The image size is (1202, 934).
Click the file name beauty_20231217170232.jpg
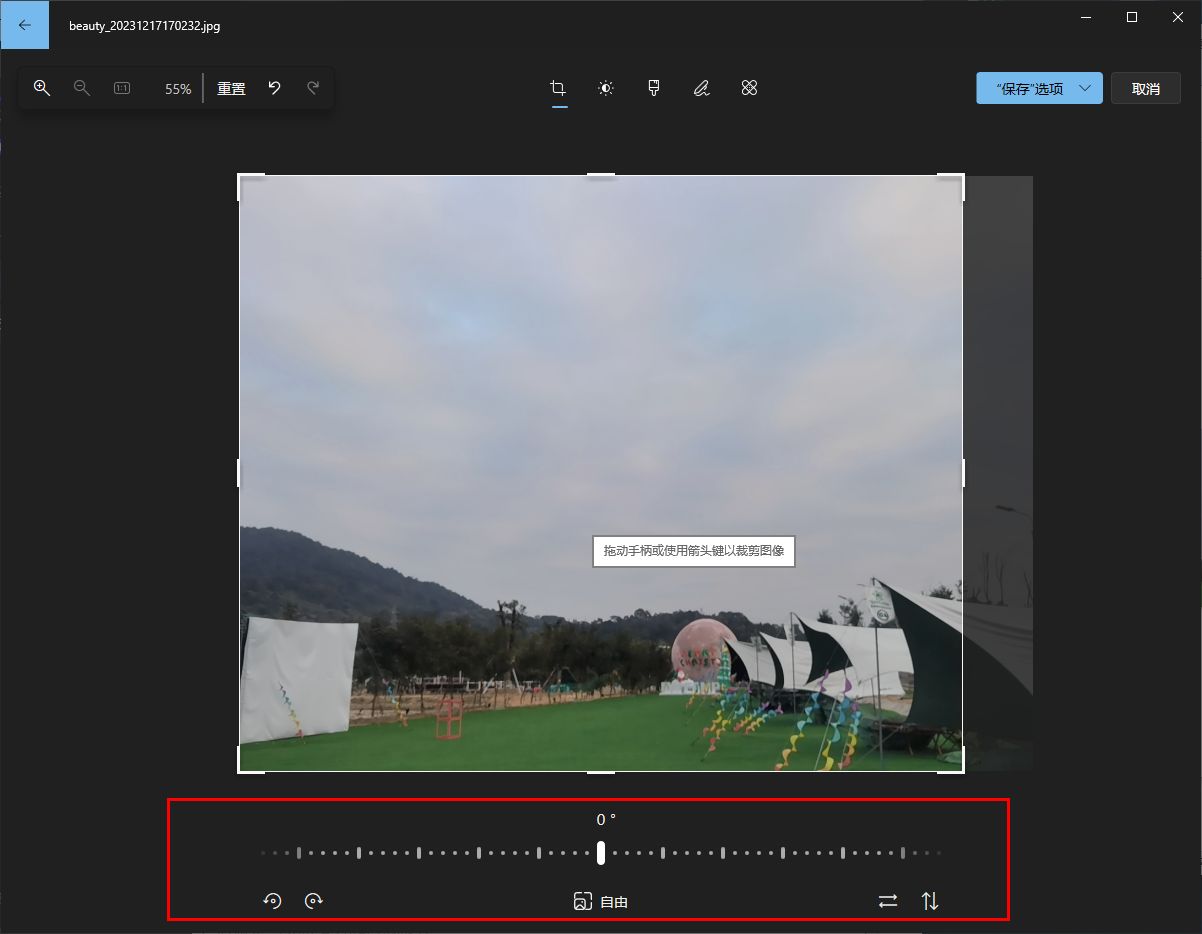click(x=145, y=26)
